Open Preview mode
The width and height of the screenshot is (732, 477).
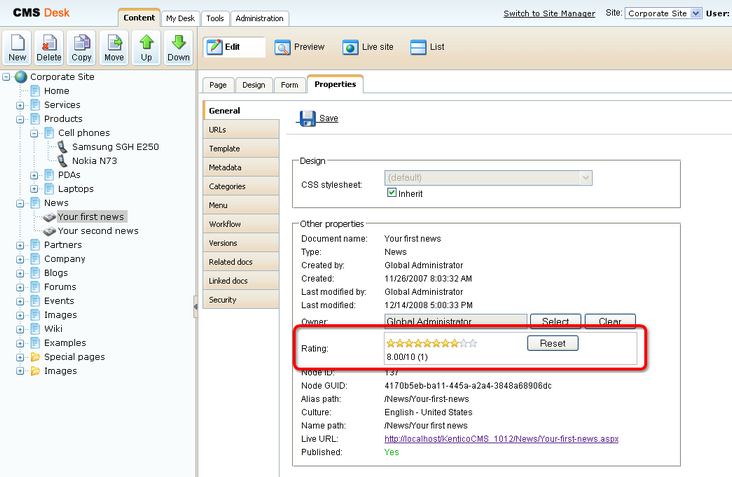point(299,47)
